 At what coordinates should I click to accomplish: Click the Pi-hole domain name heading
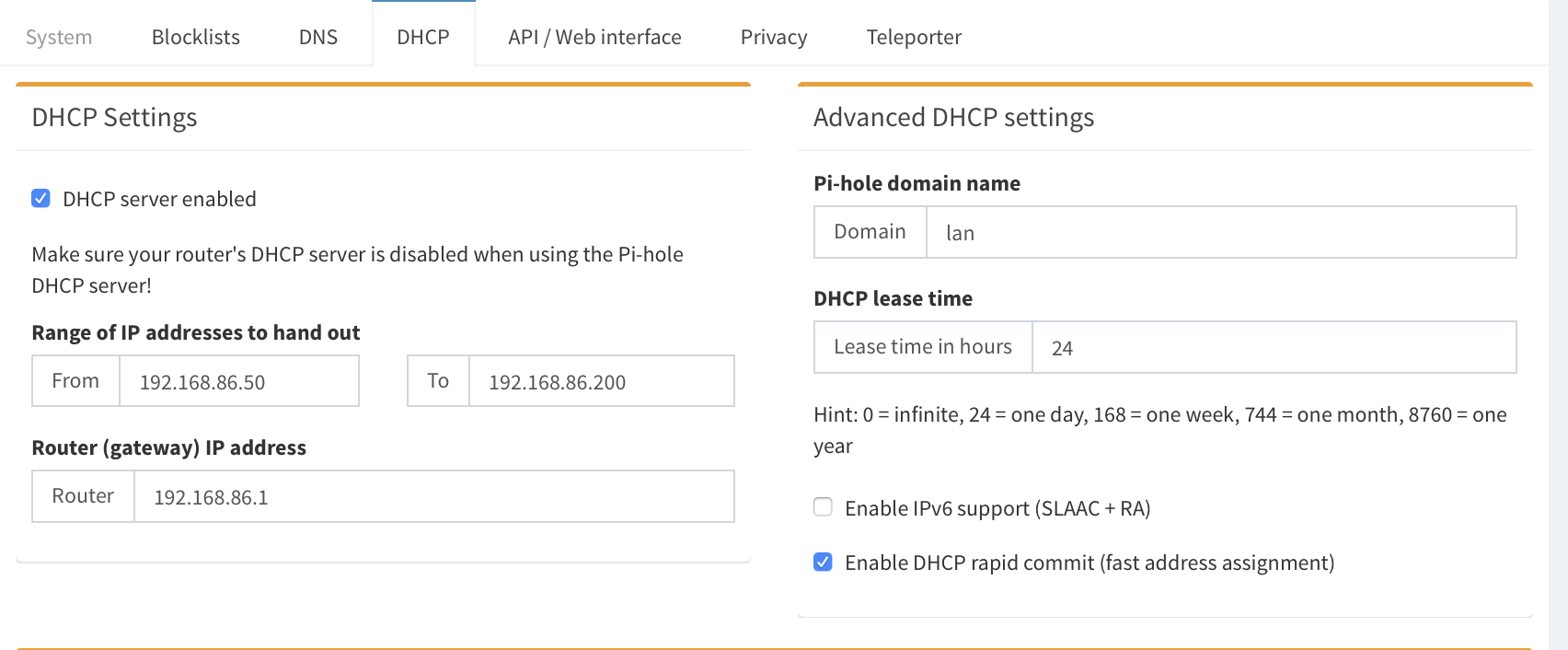pos(917,183)
